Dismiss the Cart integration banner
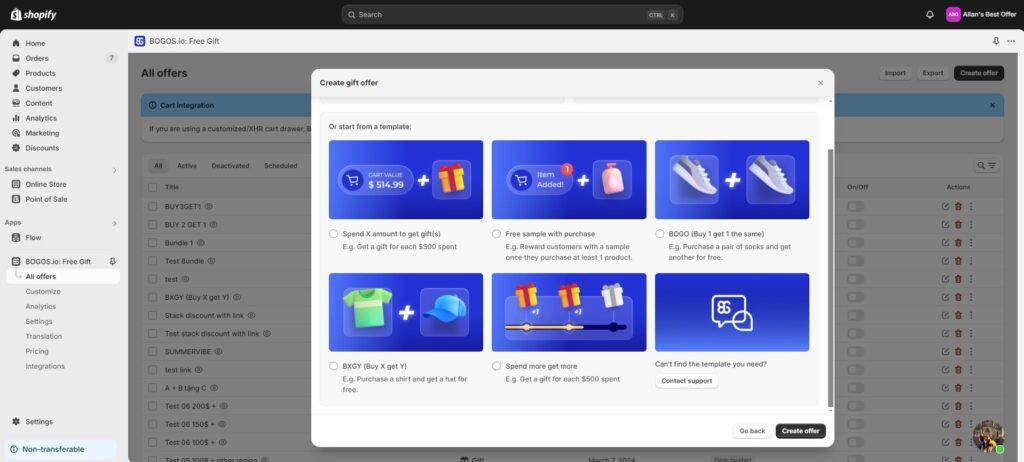 pos(992,105)
